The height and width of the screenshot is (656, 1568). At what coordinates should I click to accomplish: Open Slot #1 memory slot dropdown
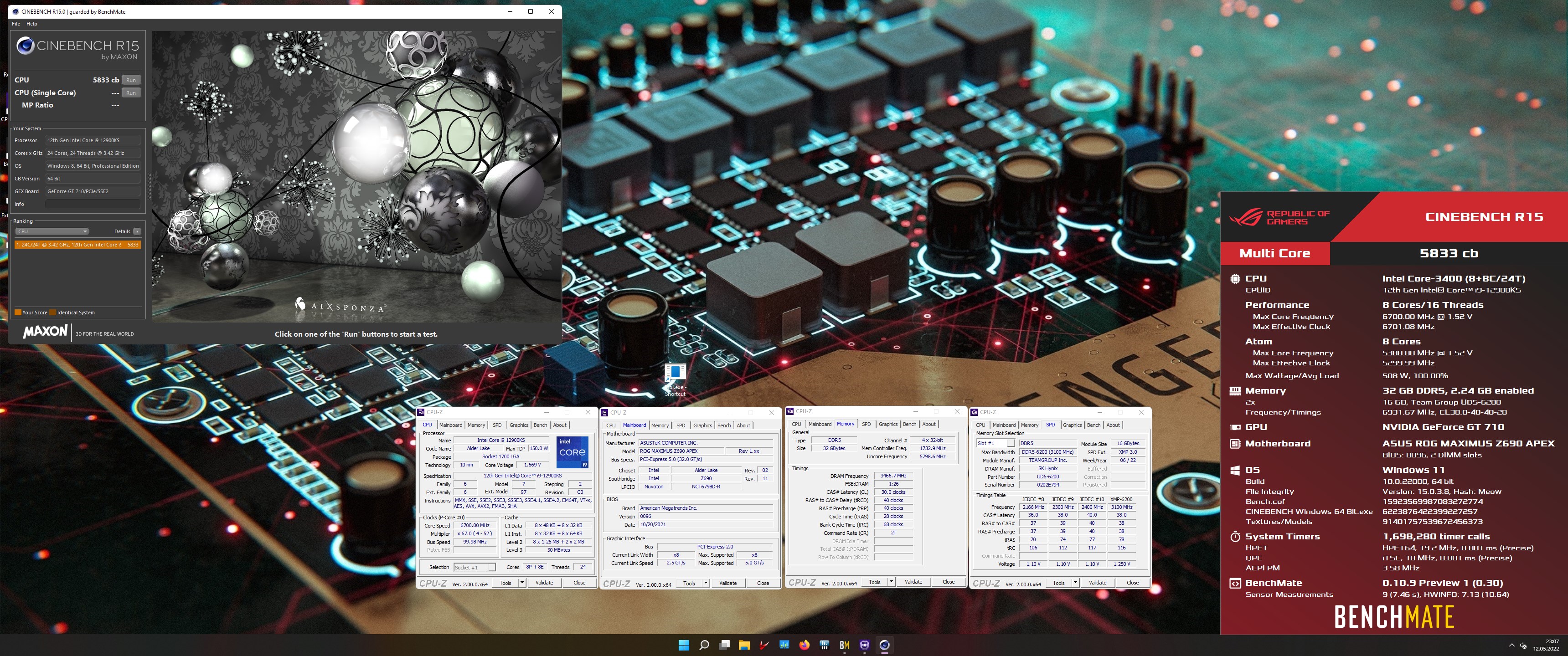[x=996, y=443]
